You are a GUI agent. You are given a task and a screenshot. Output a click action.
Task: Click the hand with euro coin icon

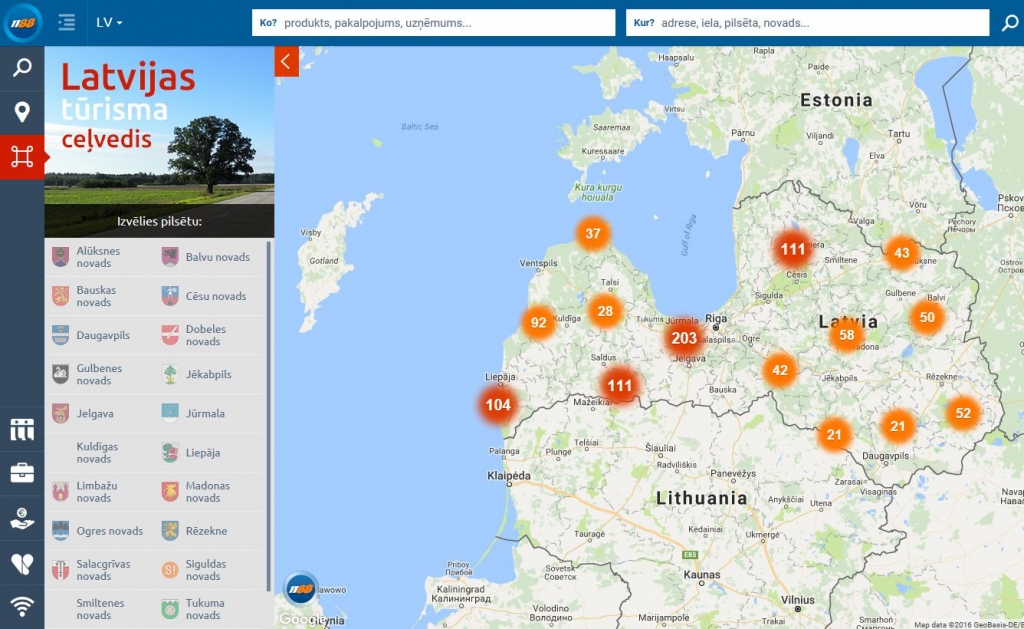pos(22,518)
